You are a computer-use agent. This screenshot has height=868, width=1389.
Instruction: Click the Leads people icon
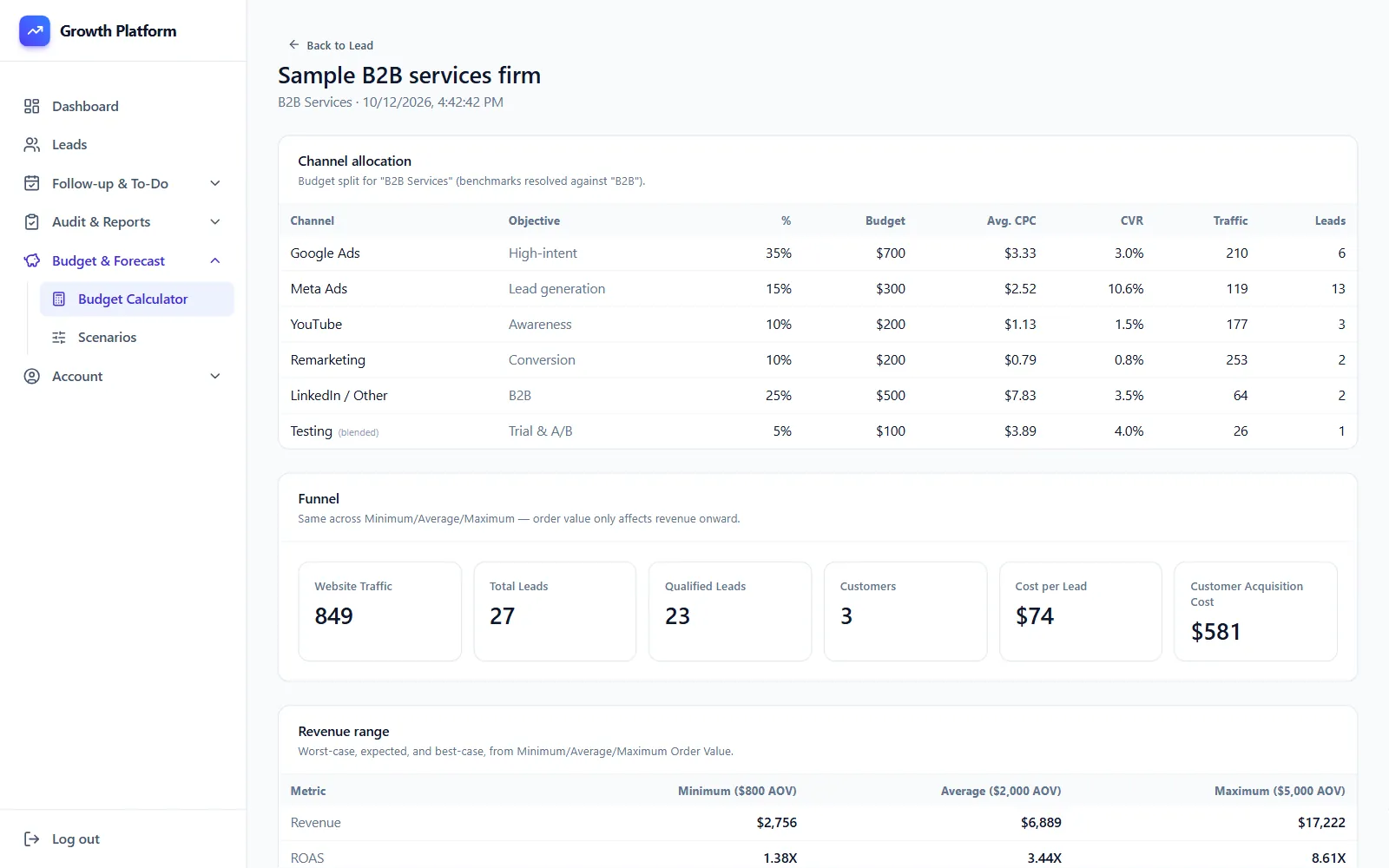[x=32, y=144]
